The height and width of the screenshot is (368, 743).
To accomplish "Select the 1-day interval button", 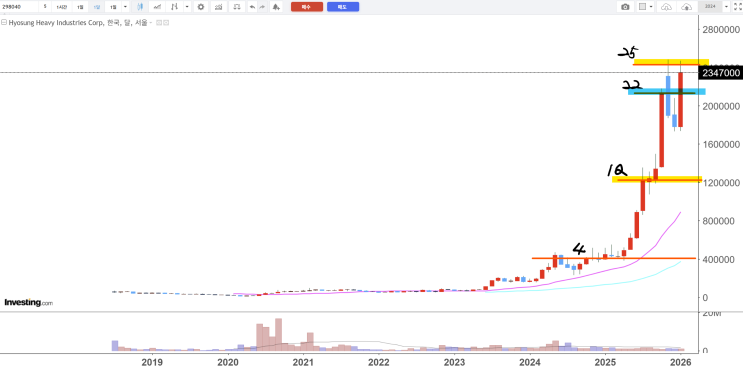I will [x=80, y=7].
